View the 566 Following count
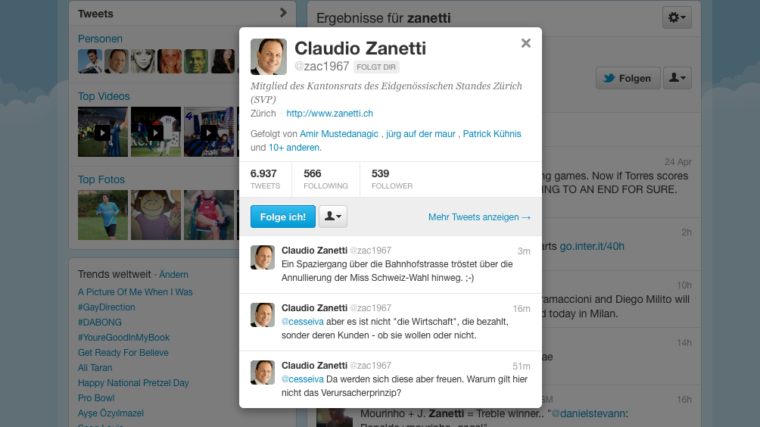Image resolution: width=760 pixels, height=427 pixels. pos(326,179)
